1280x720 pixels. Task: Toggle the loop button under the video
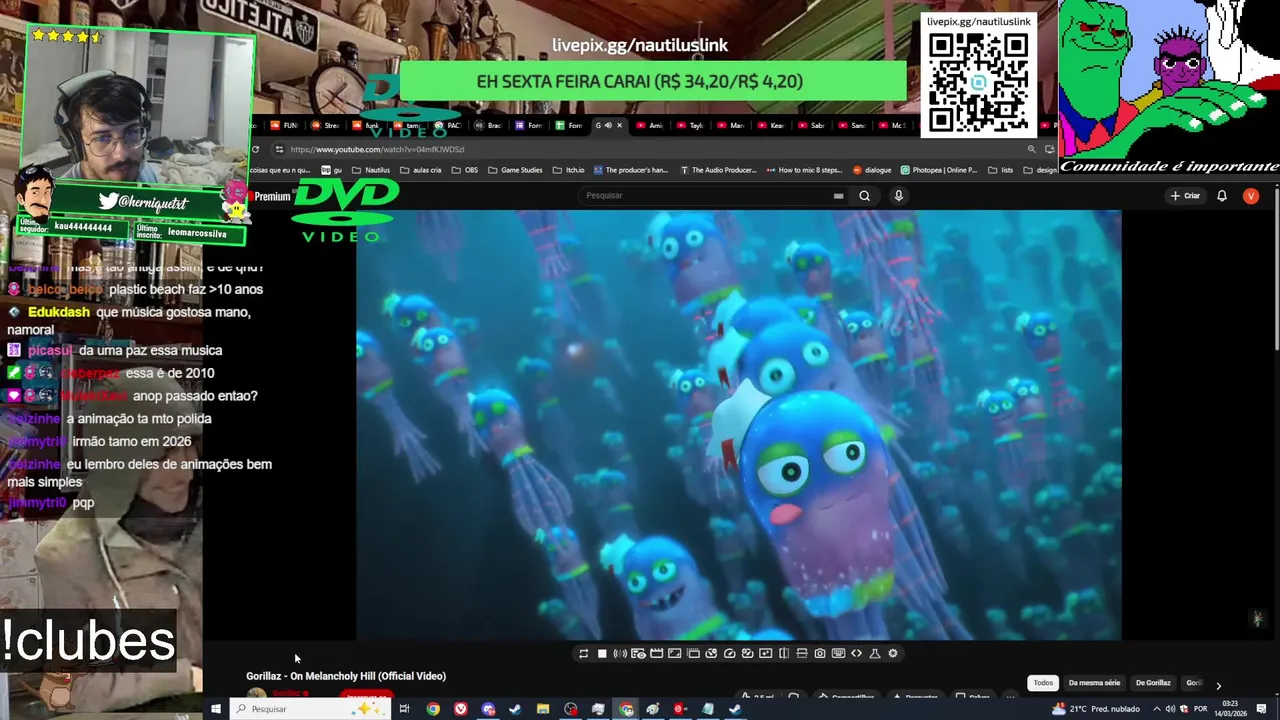click(x=583, y=653)
